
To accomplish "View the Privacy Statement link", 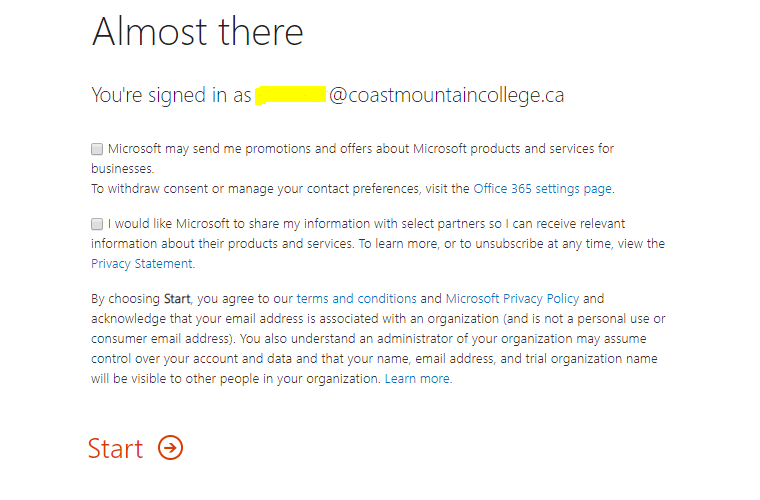I will 141,264.
